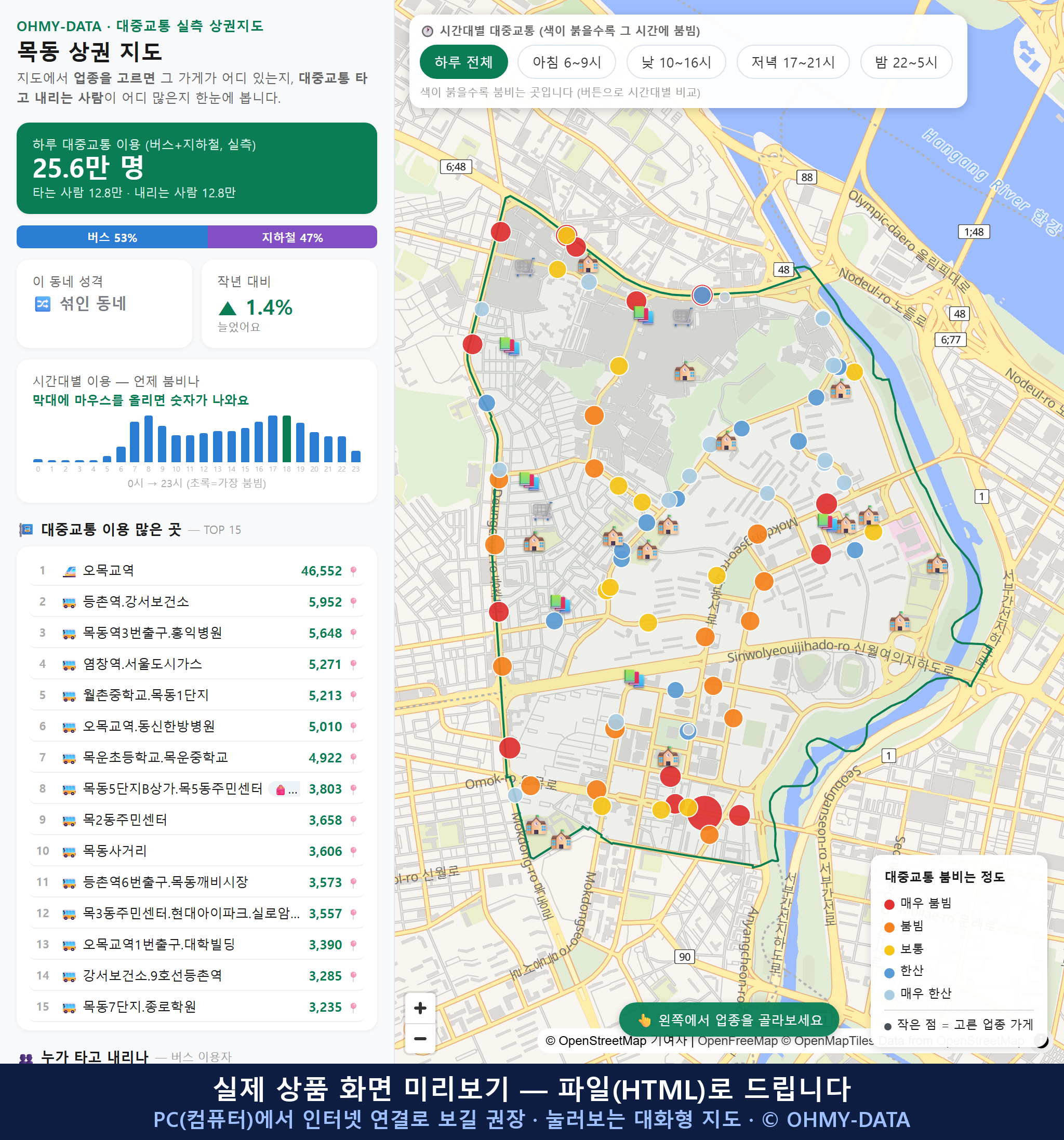Select the 등촌역6번출구.목동깨비시장 row name
The image size is (1064, 1140).
point(165,882)
